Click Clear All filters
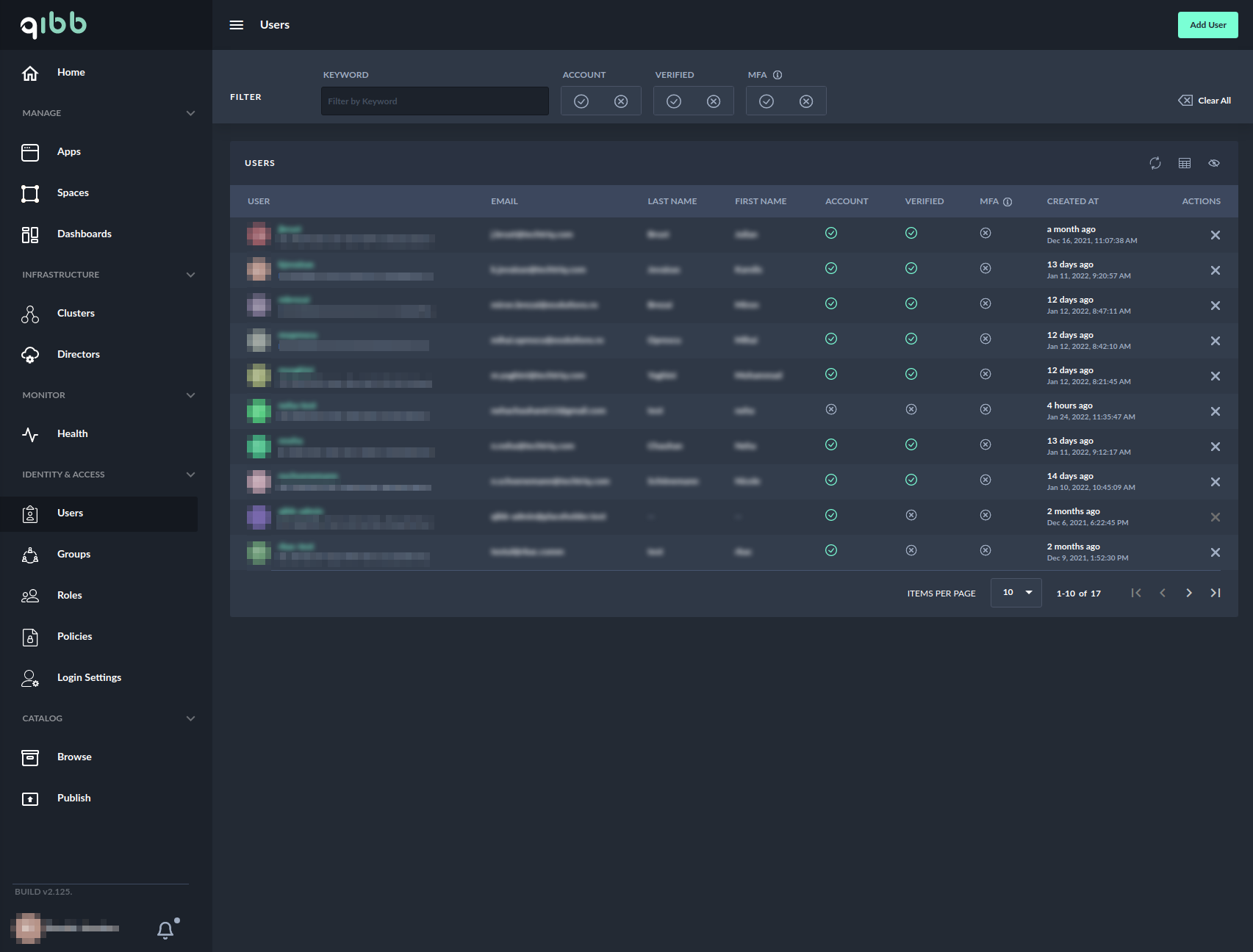 [x=1205, y=101]
